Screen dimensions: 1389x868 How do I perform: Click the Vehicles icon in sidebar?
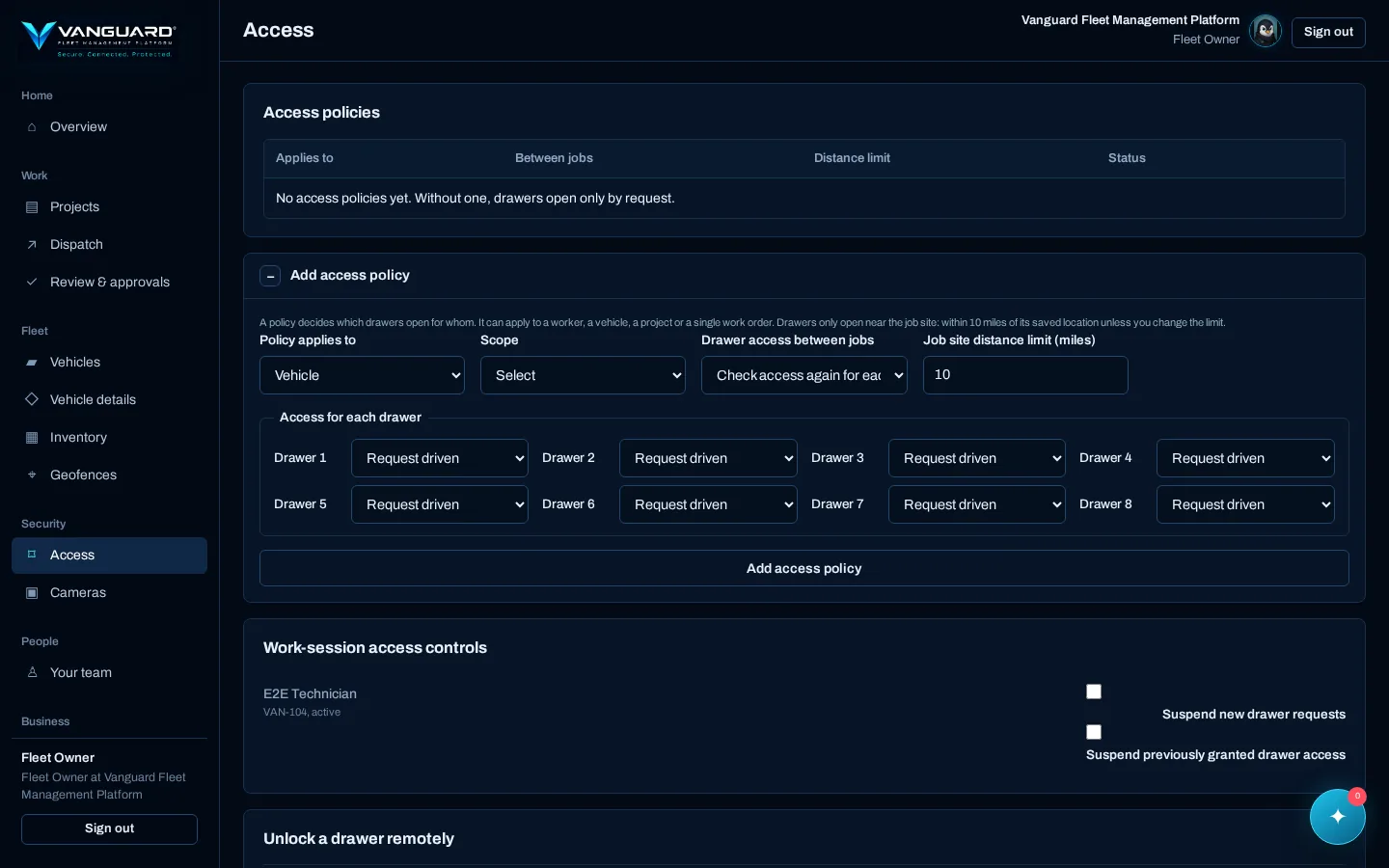(32, 363)
